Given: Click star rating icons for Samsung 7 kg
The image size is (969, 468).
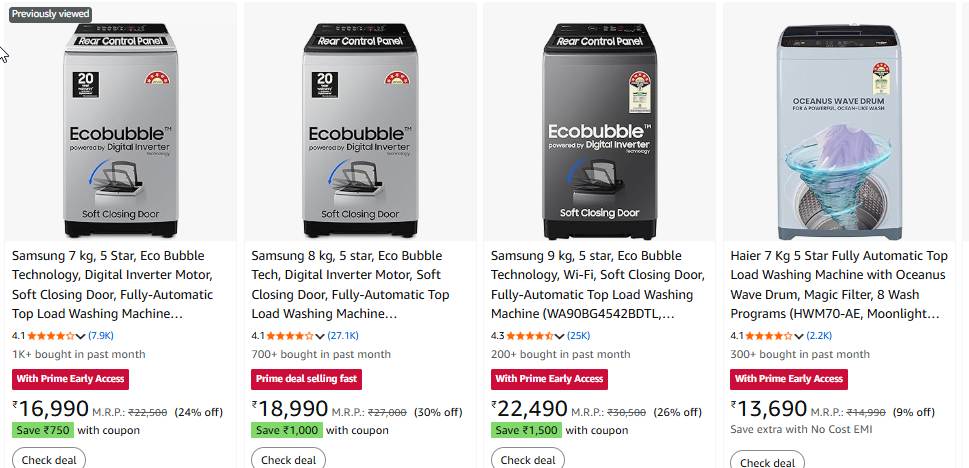Looking at the screenshot, I should click(51, 336).
